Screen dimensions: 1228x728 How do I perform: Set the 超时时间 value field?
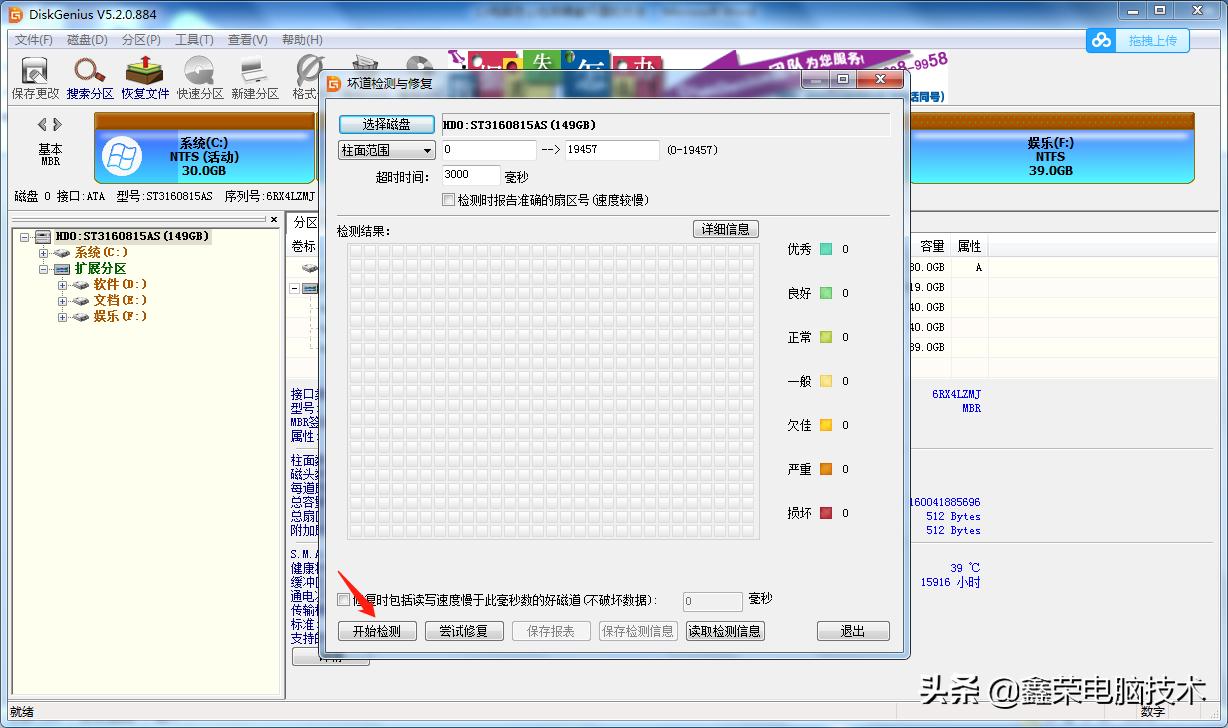pyautogui.click(x=470, y=174)
